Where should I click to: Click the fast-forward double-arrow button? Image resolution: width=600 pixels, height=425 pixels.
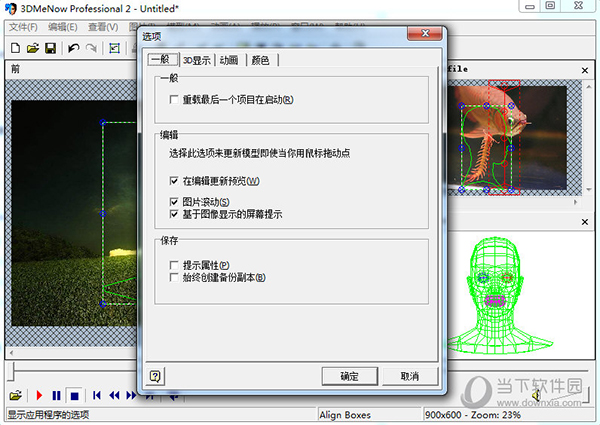coord(131,395)
